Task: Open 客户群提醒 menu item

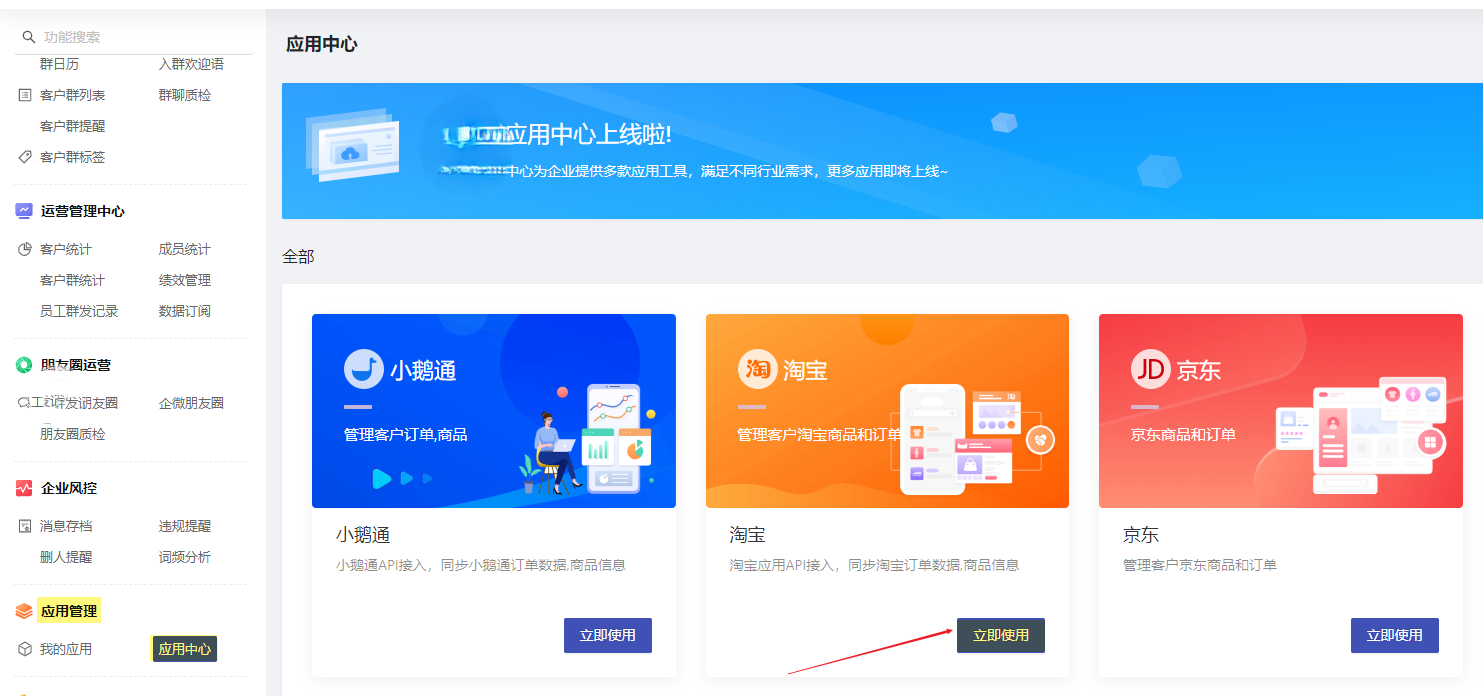Action: click(x=72, y=126)
